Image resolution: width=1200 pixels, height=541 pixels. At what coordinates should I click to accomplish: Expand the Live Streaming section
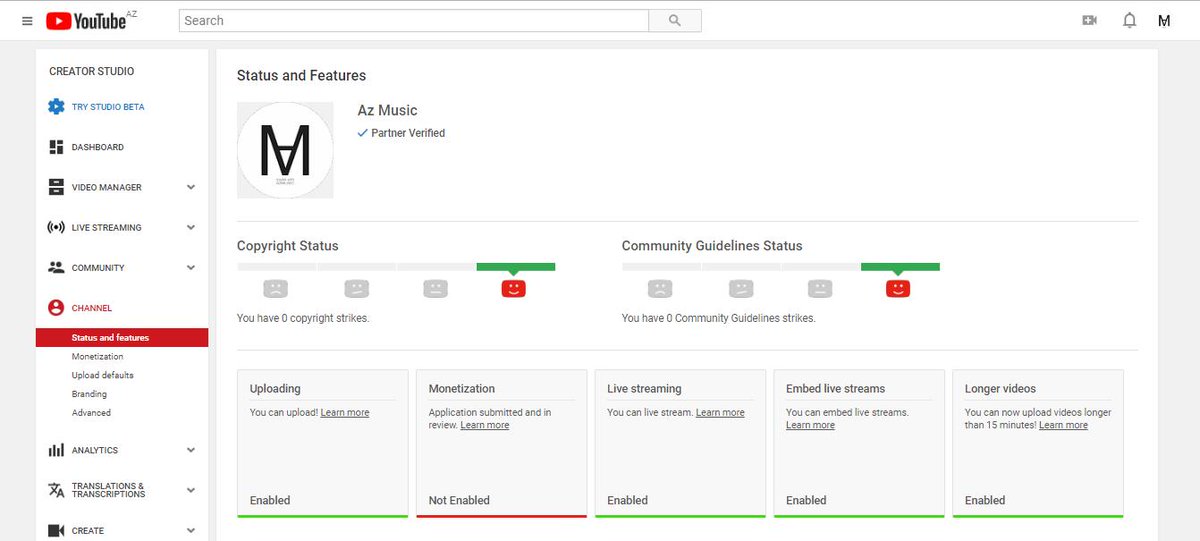click(191, 227)
